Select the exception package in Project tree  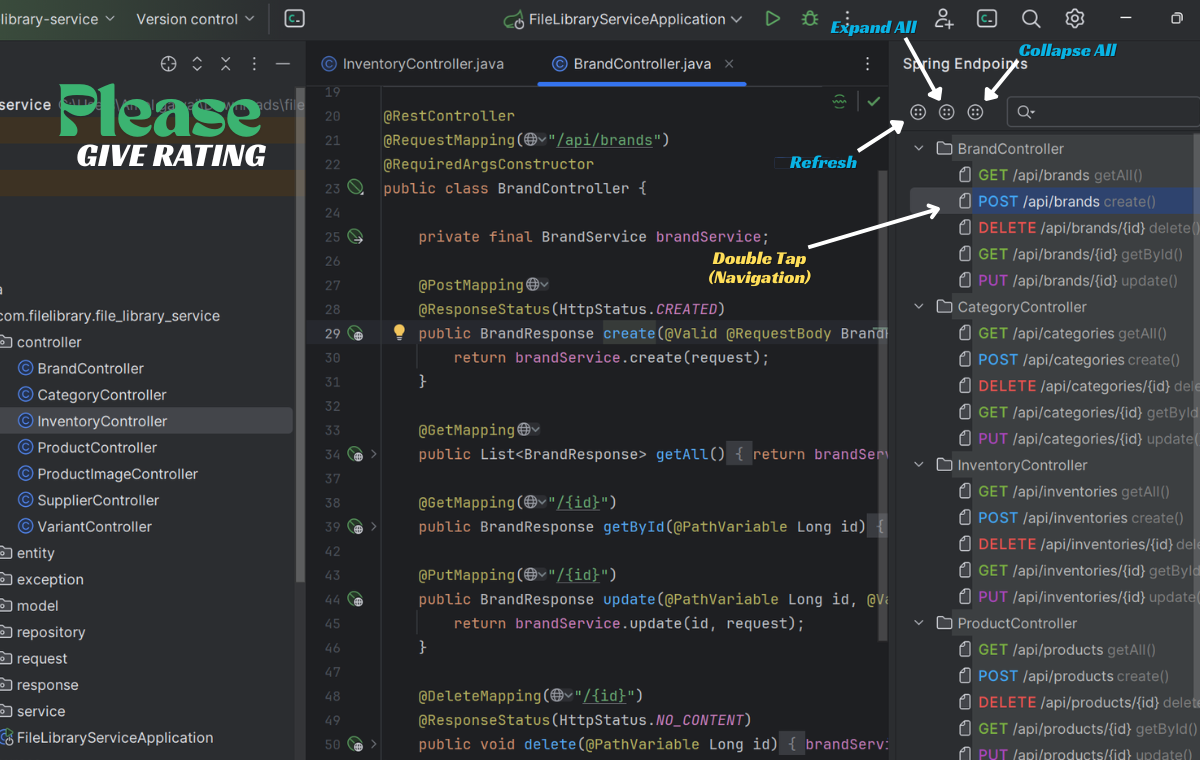click(50, 579)
